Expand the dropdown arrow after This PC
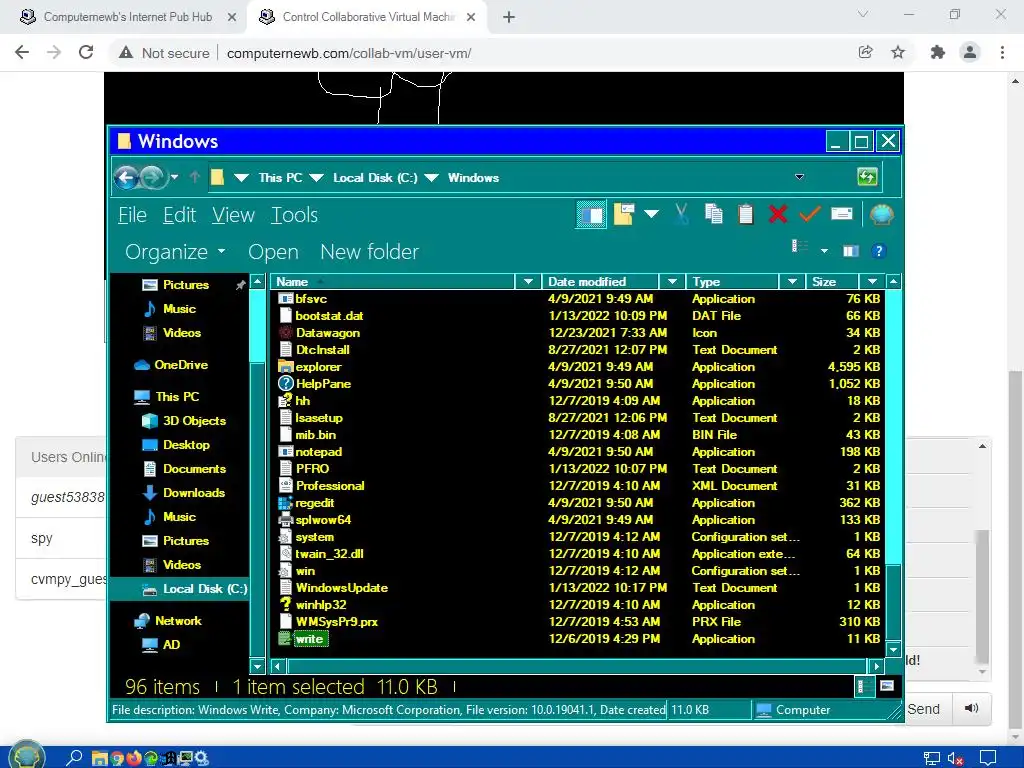Screen dimensions: 1024x768 point(316,178)
